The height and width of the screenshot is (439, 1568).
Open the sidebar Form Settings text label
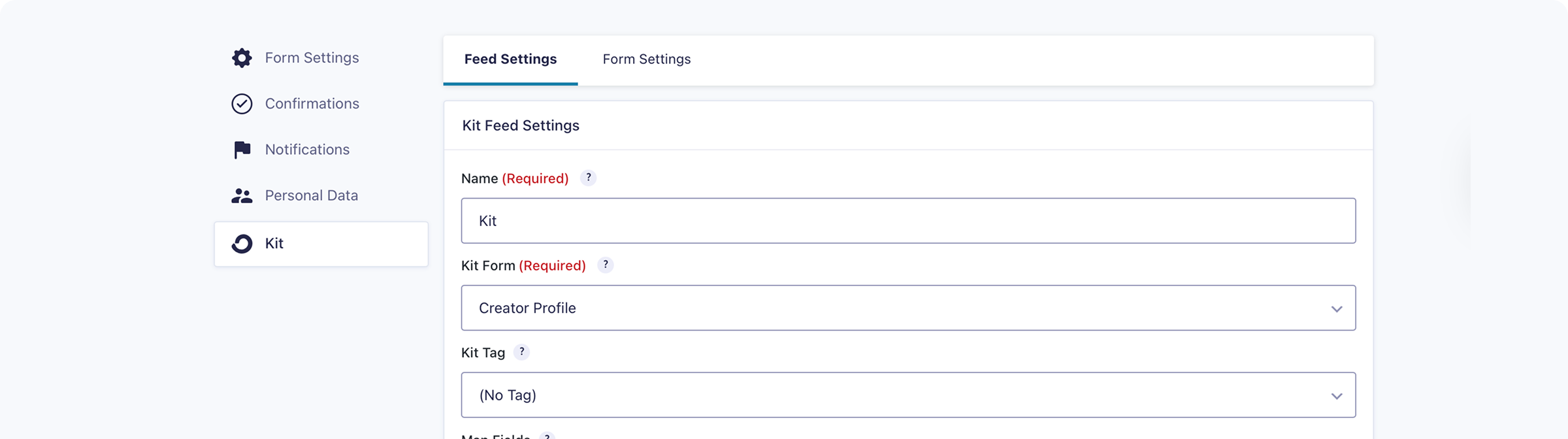tap(312, 58)
